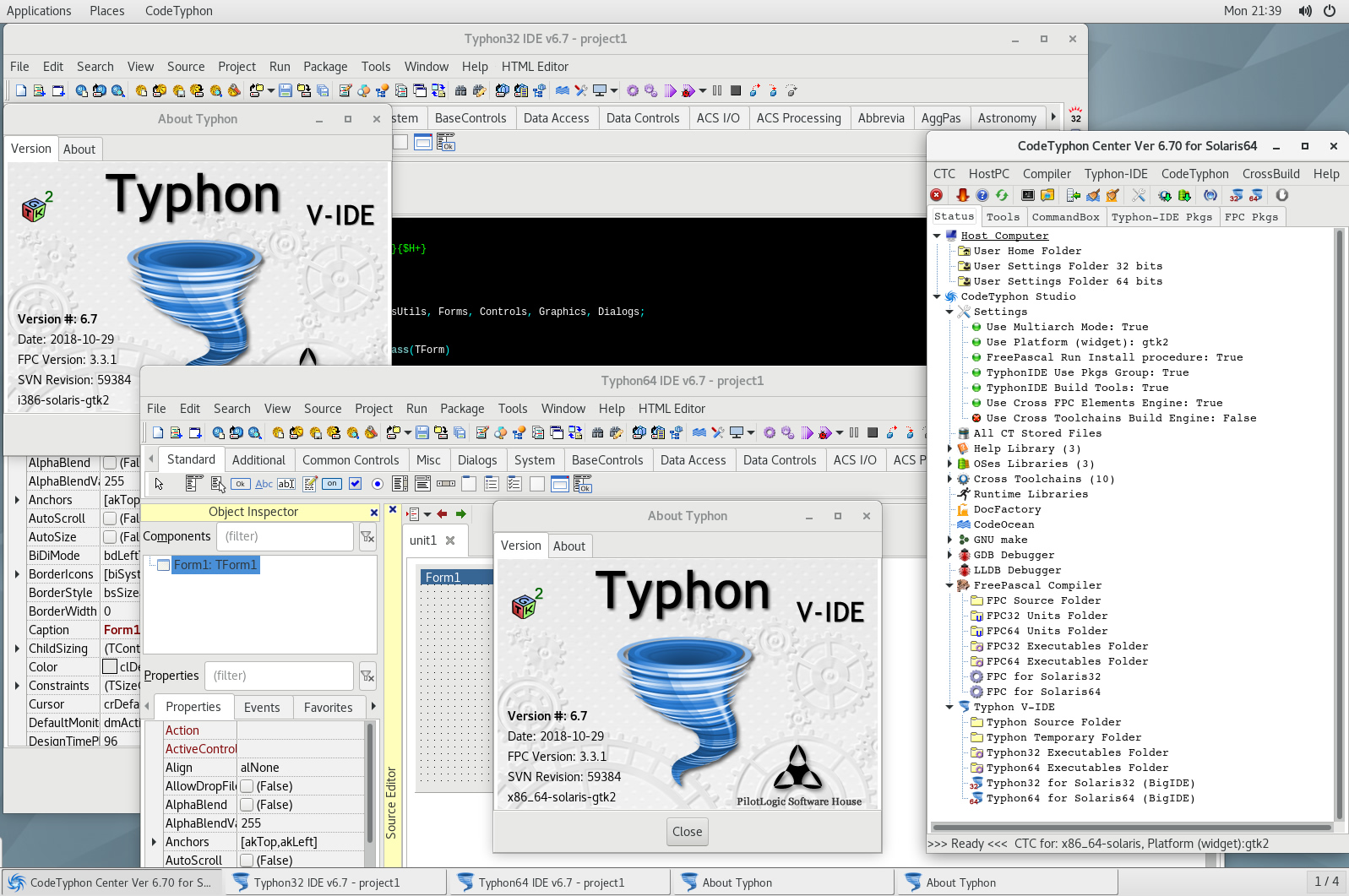1349x896 pixels.
Task: Close the unit1 source editor tab
Action: (x=450, y=540)
